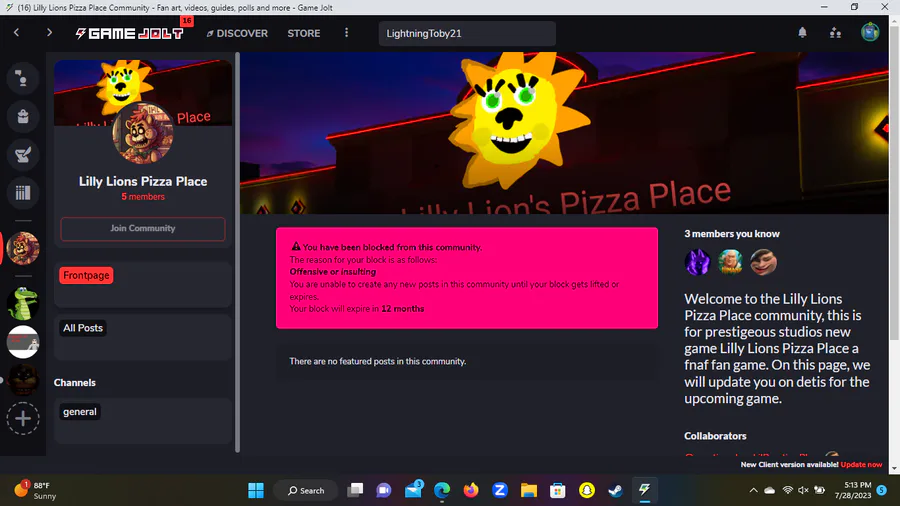Open the Mail app on taskbar
Image resolution: width=900 pixels, height=506 pixels.
(413, 491)
